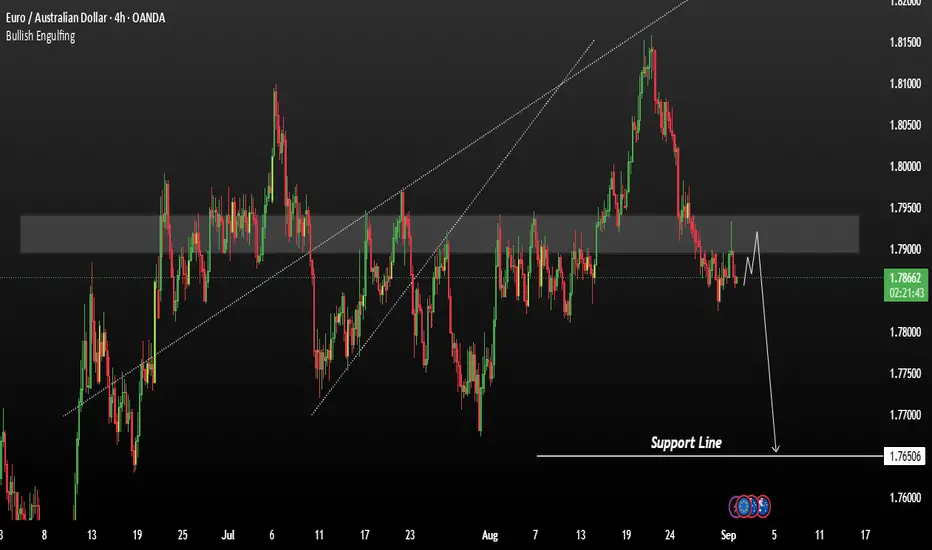
Task: Click the '8' date label on the time axis
Action: pyautogui.click(x=44, y=535)
